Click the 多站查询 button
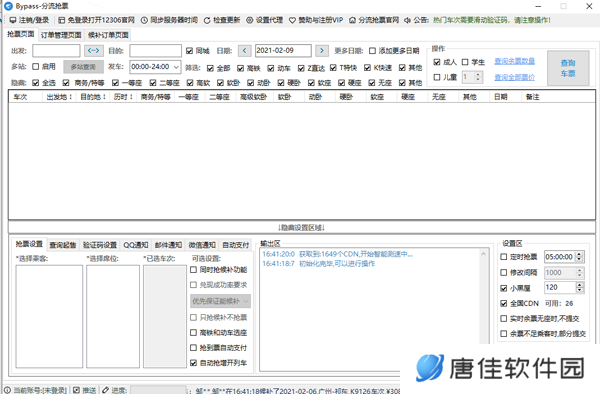 (x=83, y=67)
